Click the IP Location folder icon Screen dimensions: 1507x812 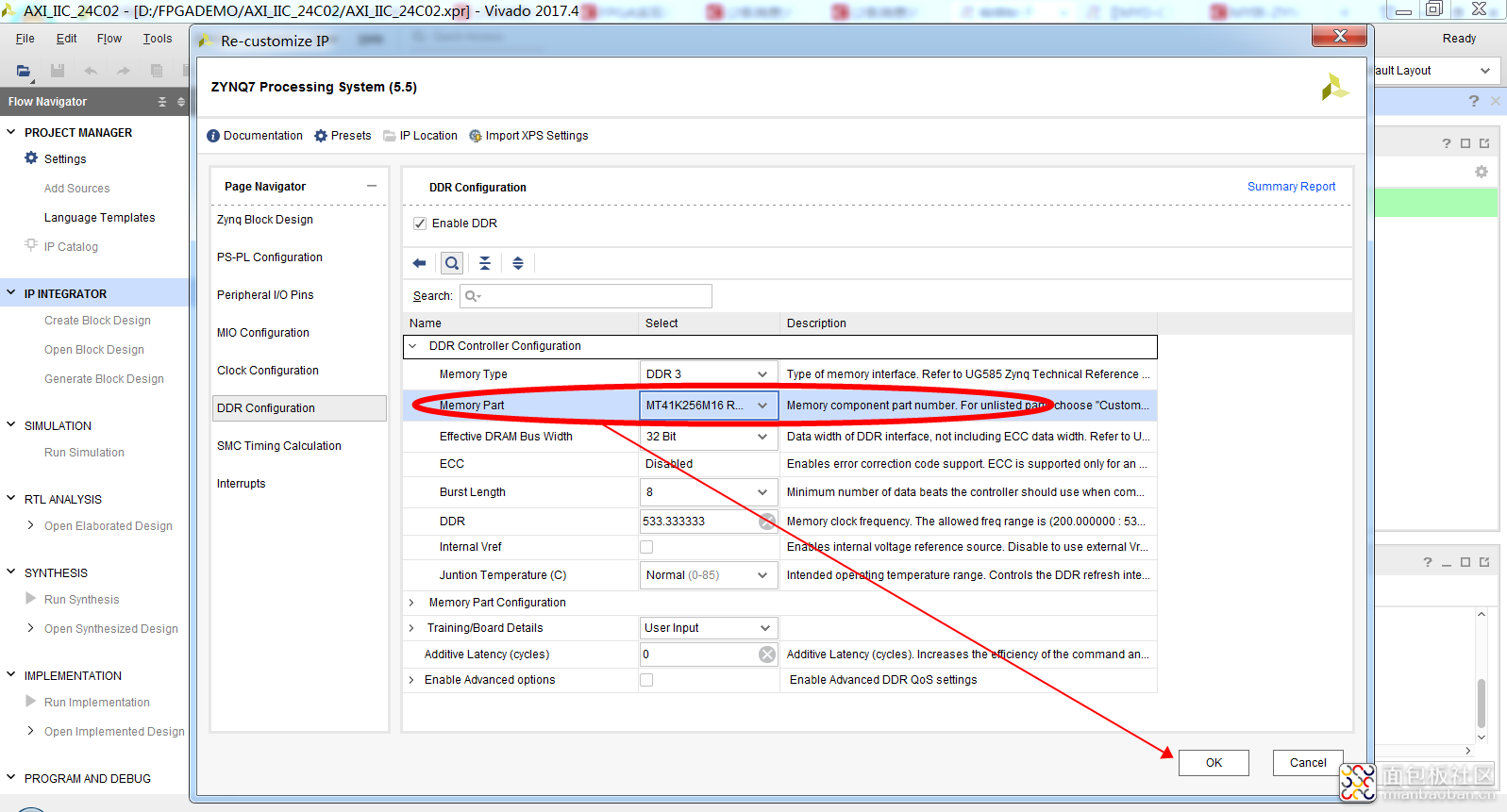coord(390,136)
